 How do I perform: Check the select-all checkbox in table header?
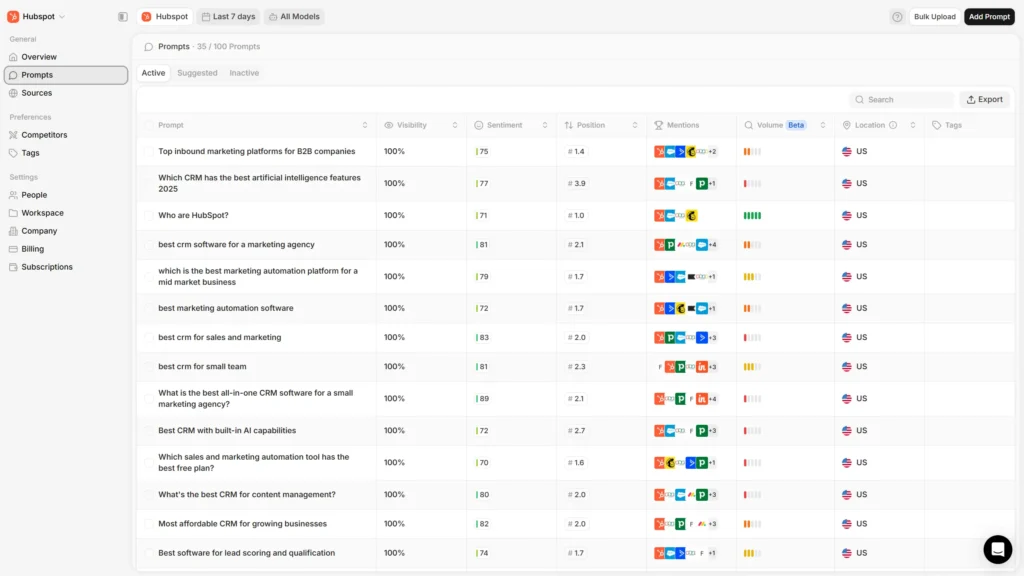tap(149, 125)
